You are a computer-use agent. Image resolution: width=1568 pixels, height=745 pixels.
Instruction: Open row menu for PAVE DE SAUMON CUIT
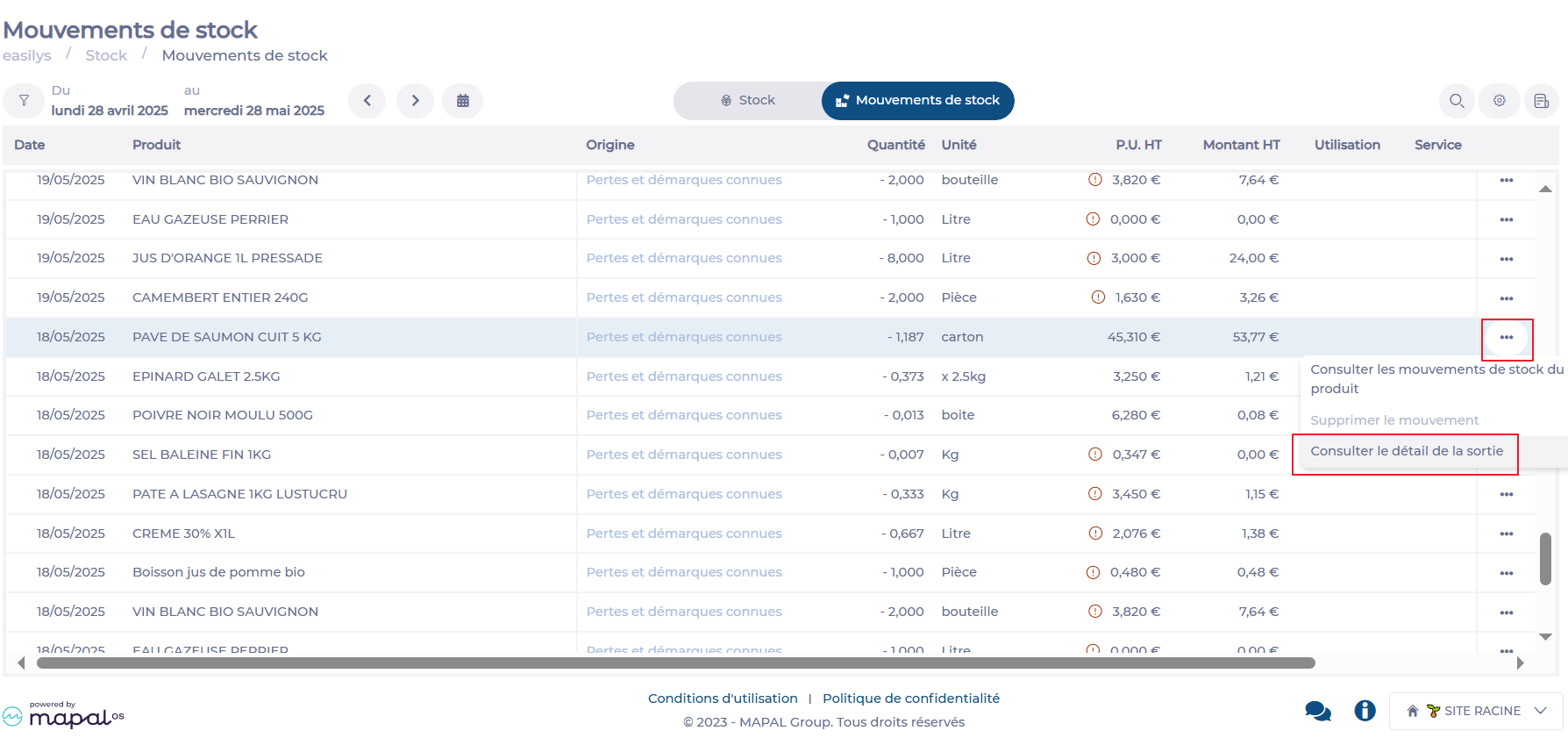tap(1507, 338)
